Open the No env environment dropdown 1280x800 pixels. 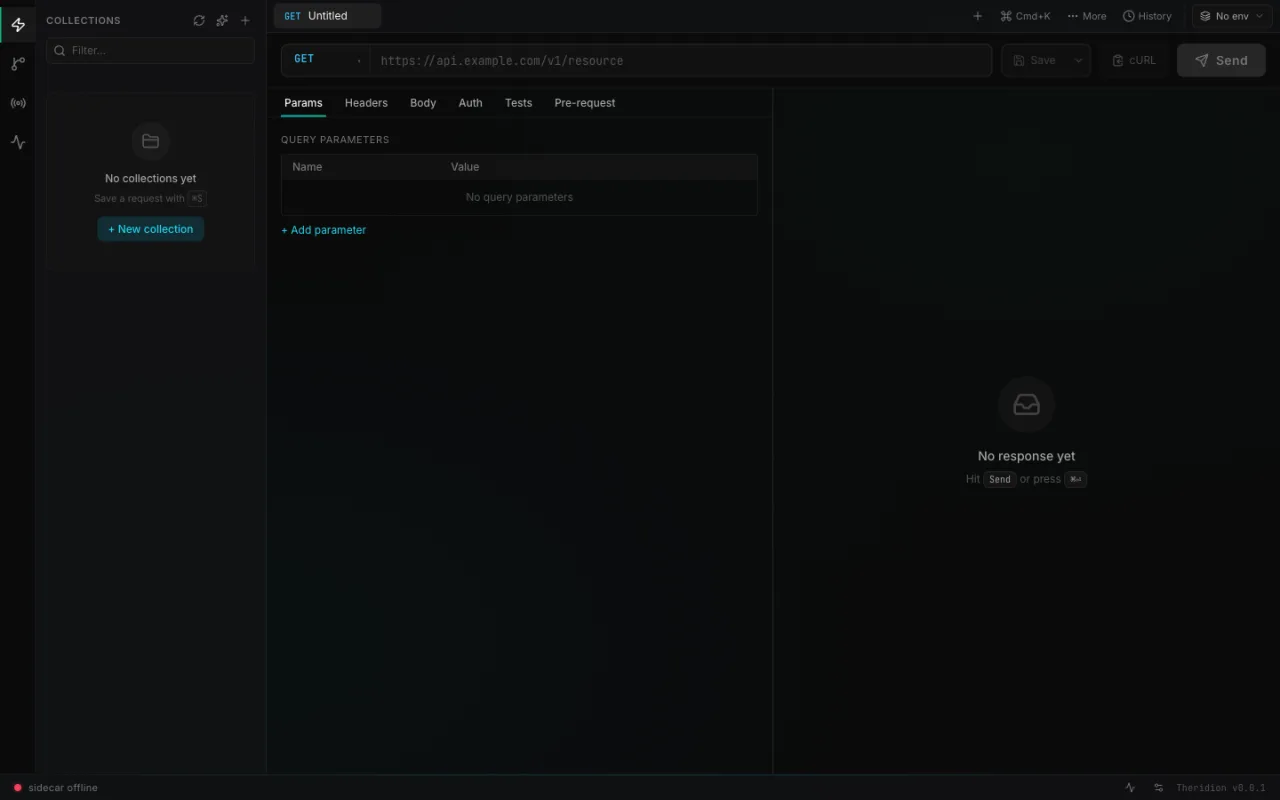pos(1231,16)
